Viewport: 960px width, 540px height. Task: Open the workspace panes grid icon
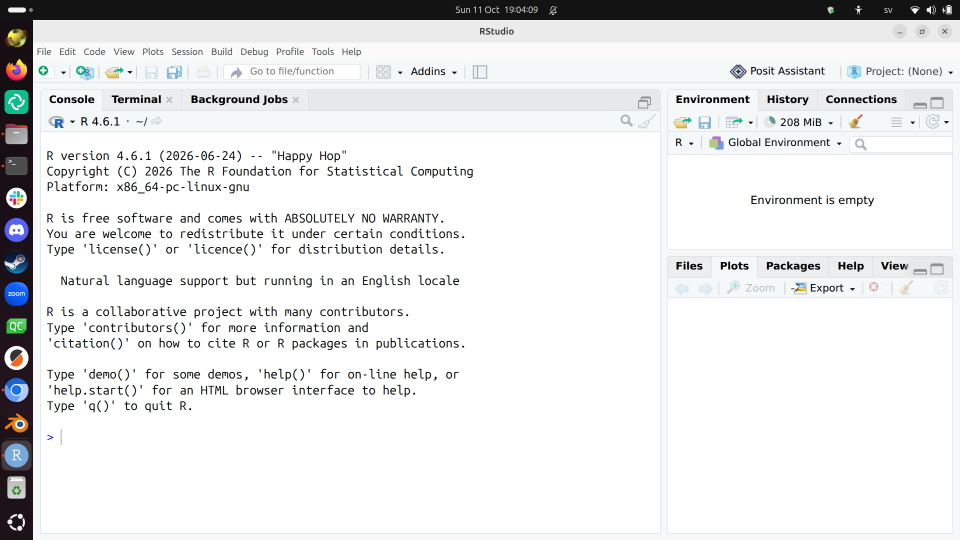[x=383, y=72]
